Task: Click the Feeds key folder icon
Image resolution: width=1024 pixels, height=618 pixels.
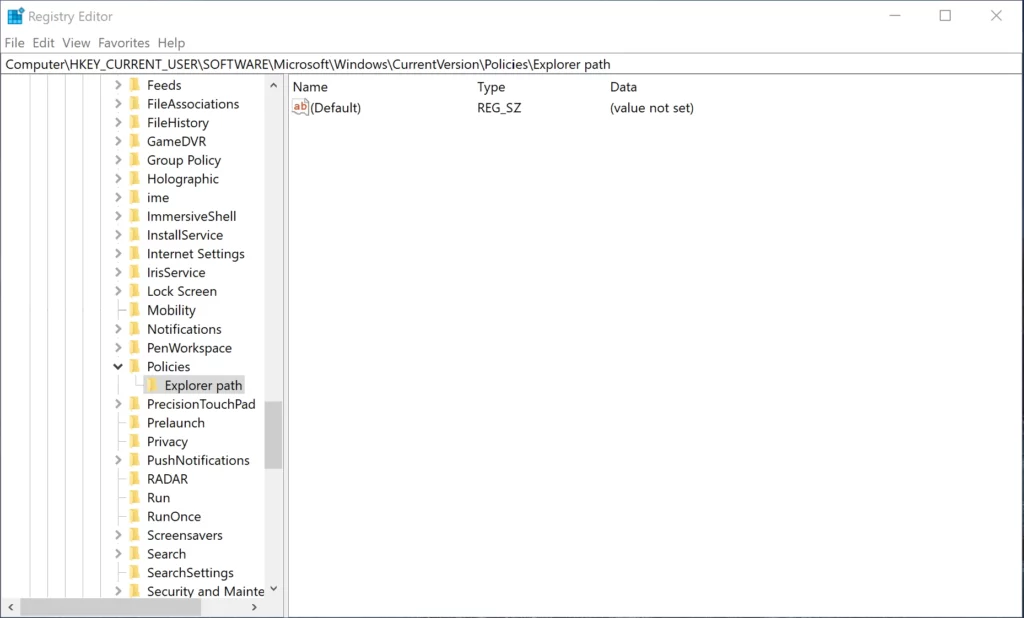Action: 136,84
